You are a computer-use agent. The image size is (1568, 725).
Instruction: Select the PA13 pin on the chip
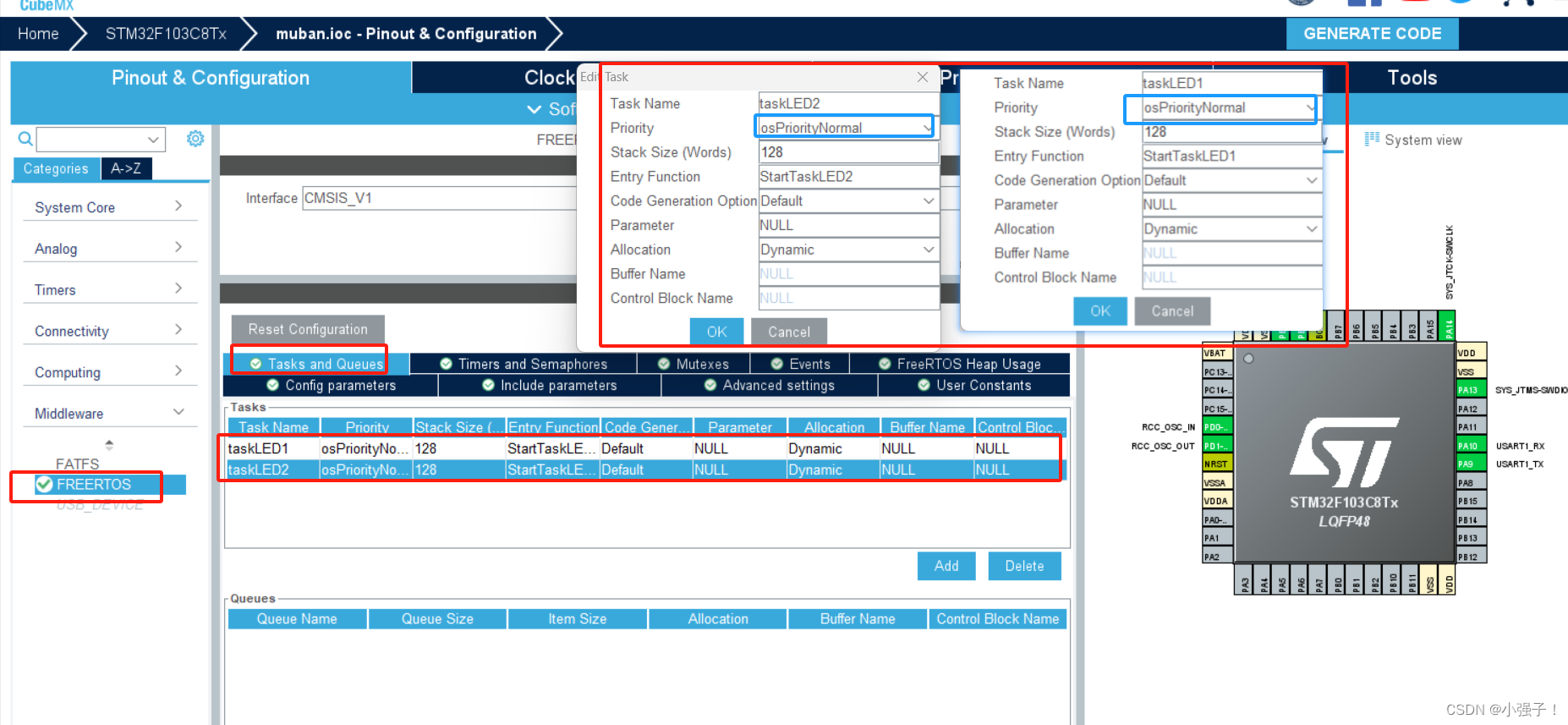[1471, 390]
